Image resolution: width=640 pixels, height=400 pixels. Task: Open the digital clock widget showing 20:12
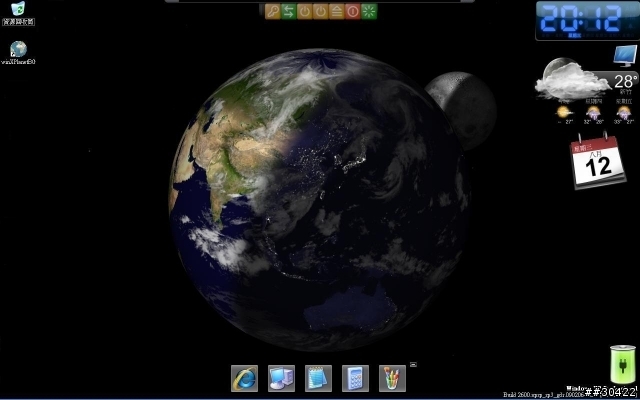click(587, 20)
